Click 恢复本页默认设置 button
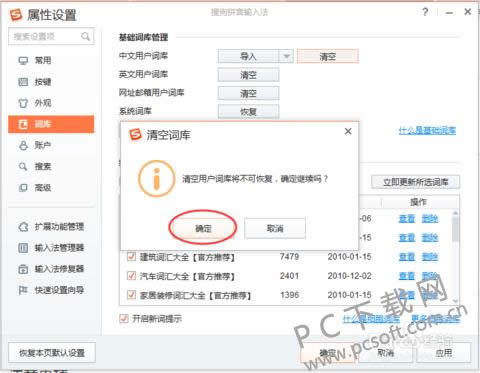The image size is (480, 373). pyautogui.click(x=52, y=353)
